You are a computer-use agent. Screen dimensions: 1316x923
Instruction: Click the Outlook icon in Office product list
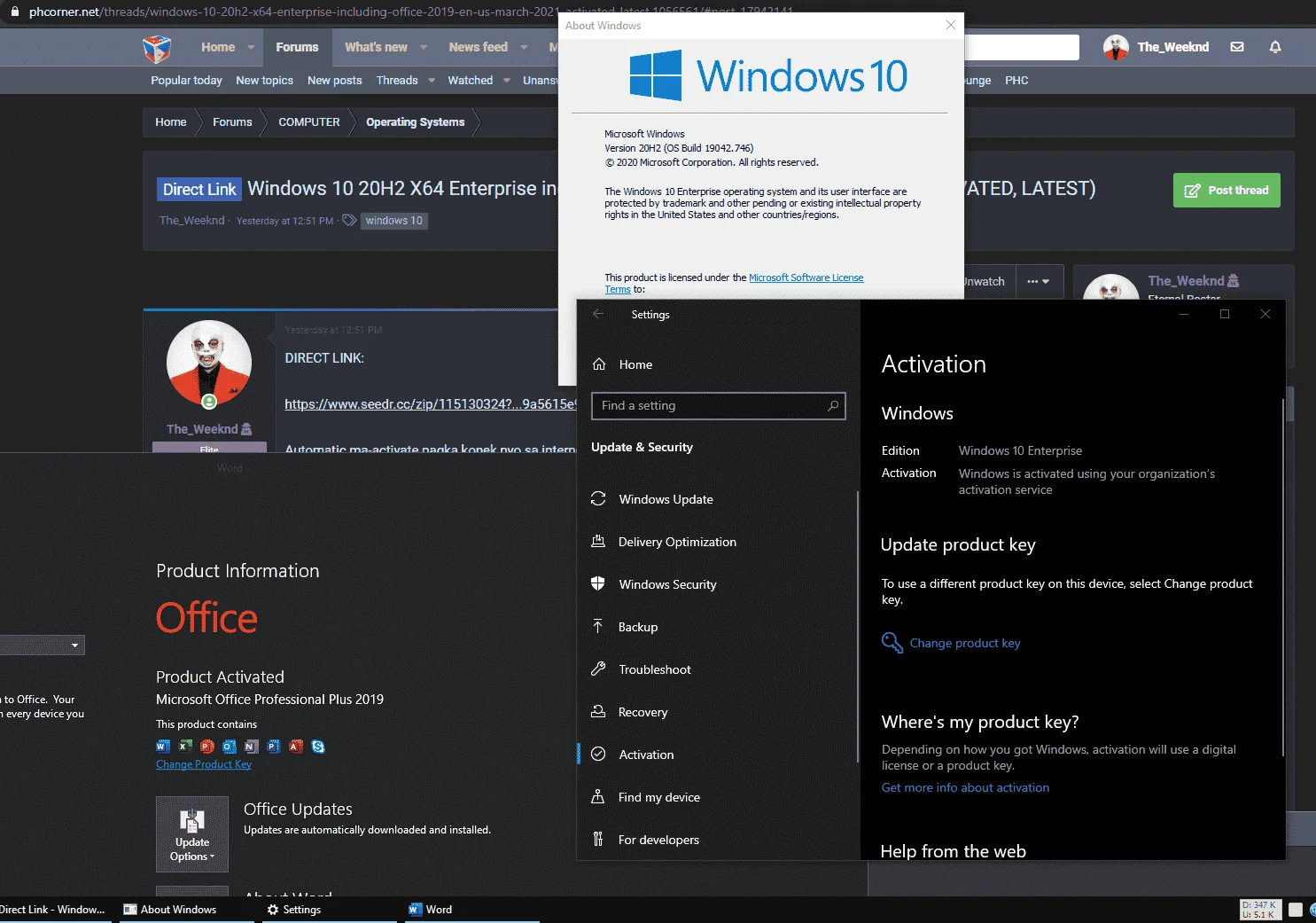pyautogui.click(x=230, y=747)
